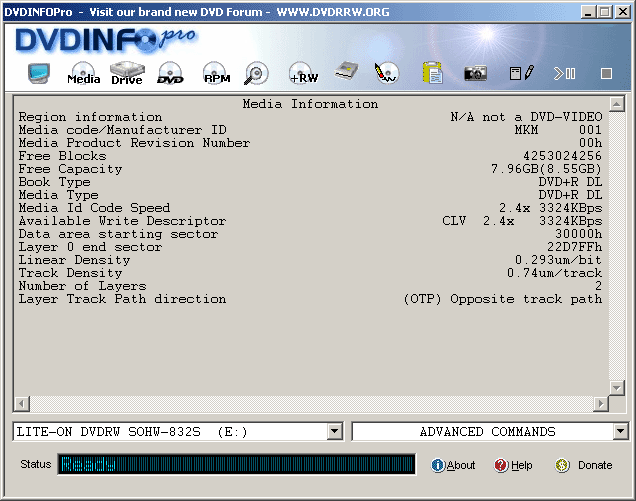This screenshot has height=501, width=636.
Task: Click the 'Linear Density' value 0.293um/bit
Action: point(559,260)
